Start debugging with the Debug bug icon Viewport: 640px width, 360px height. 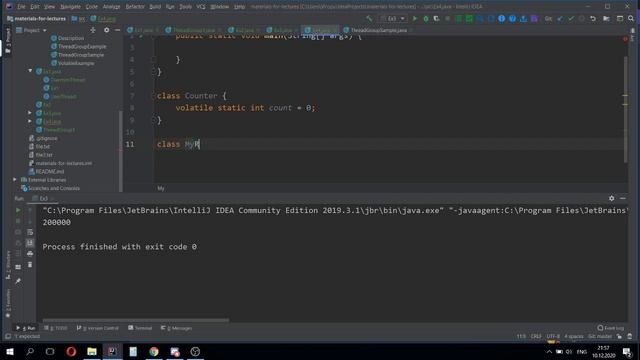click(x=426, y=18)
